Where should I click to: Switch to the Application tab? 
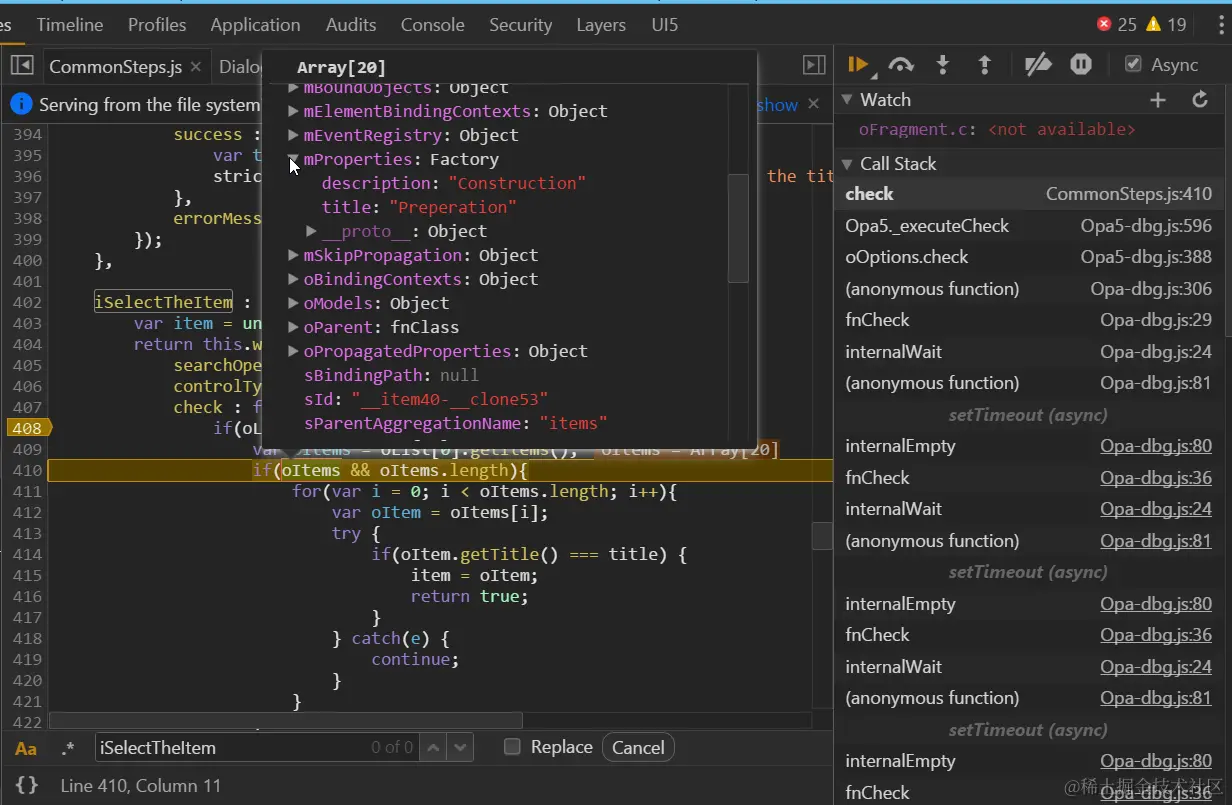pyautogui.click(x=255, y=25)
